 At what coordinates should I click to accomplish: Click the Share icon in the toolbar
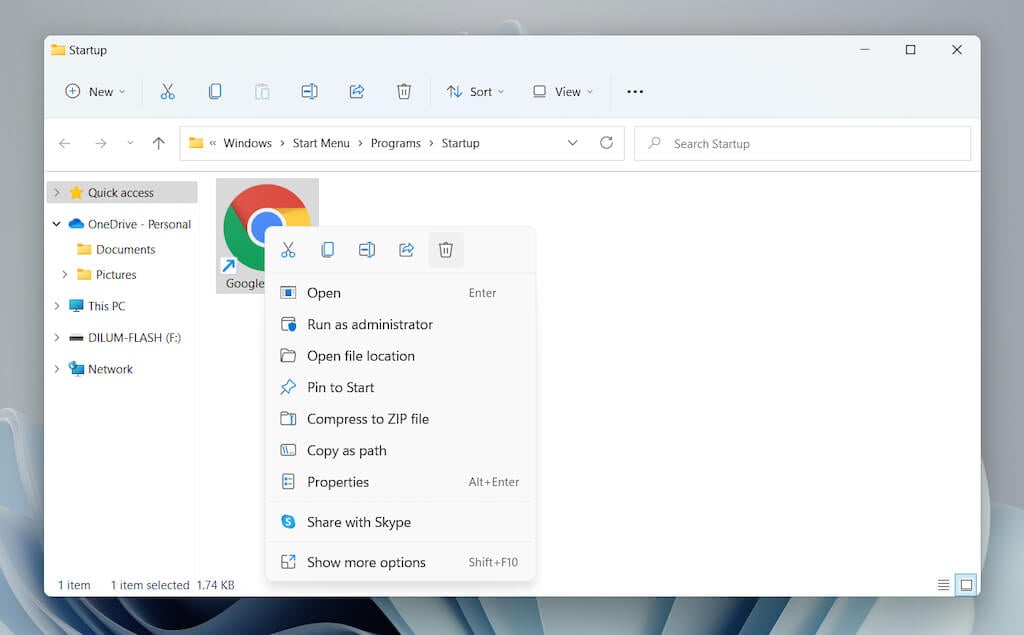coord(357,91)
